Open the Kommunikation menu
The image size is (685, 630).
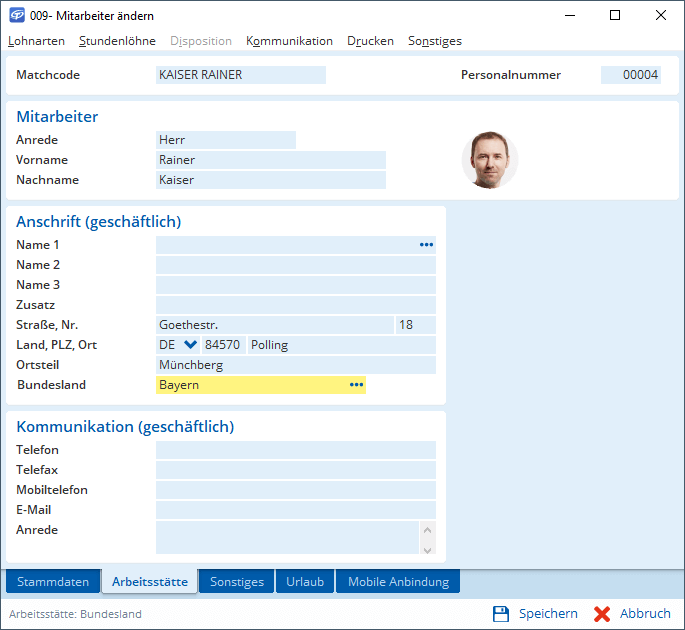point(289,41)
